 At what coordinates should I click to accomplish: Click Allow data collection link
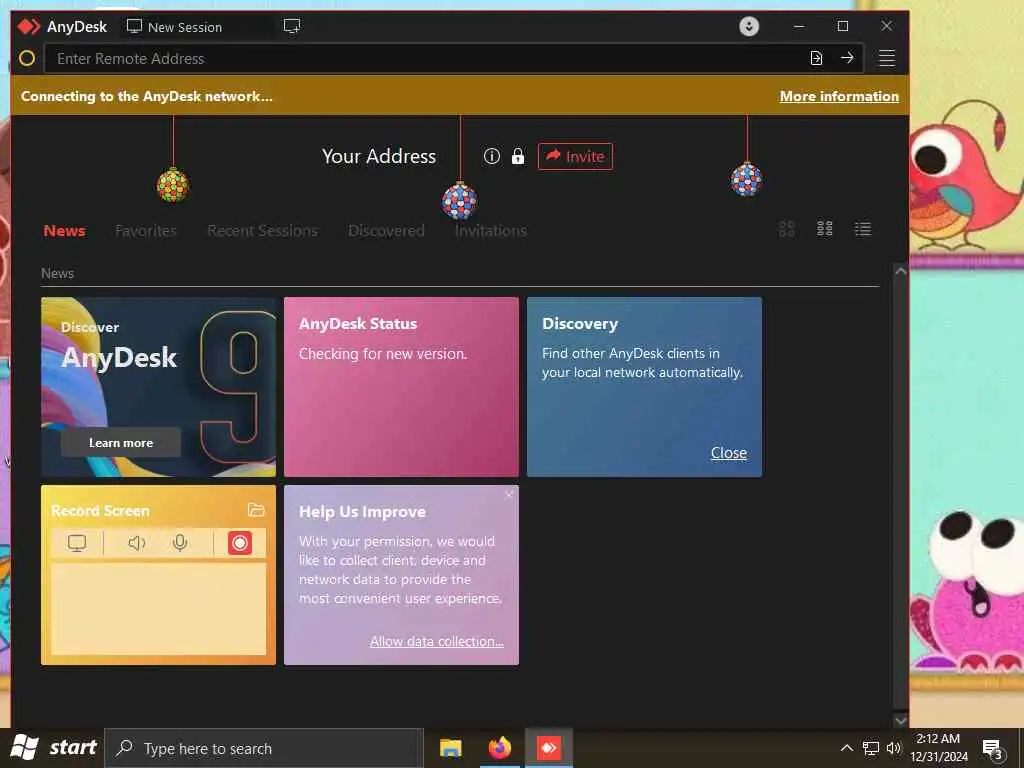[x=436, y=641]
